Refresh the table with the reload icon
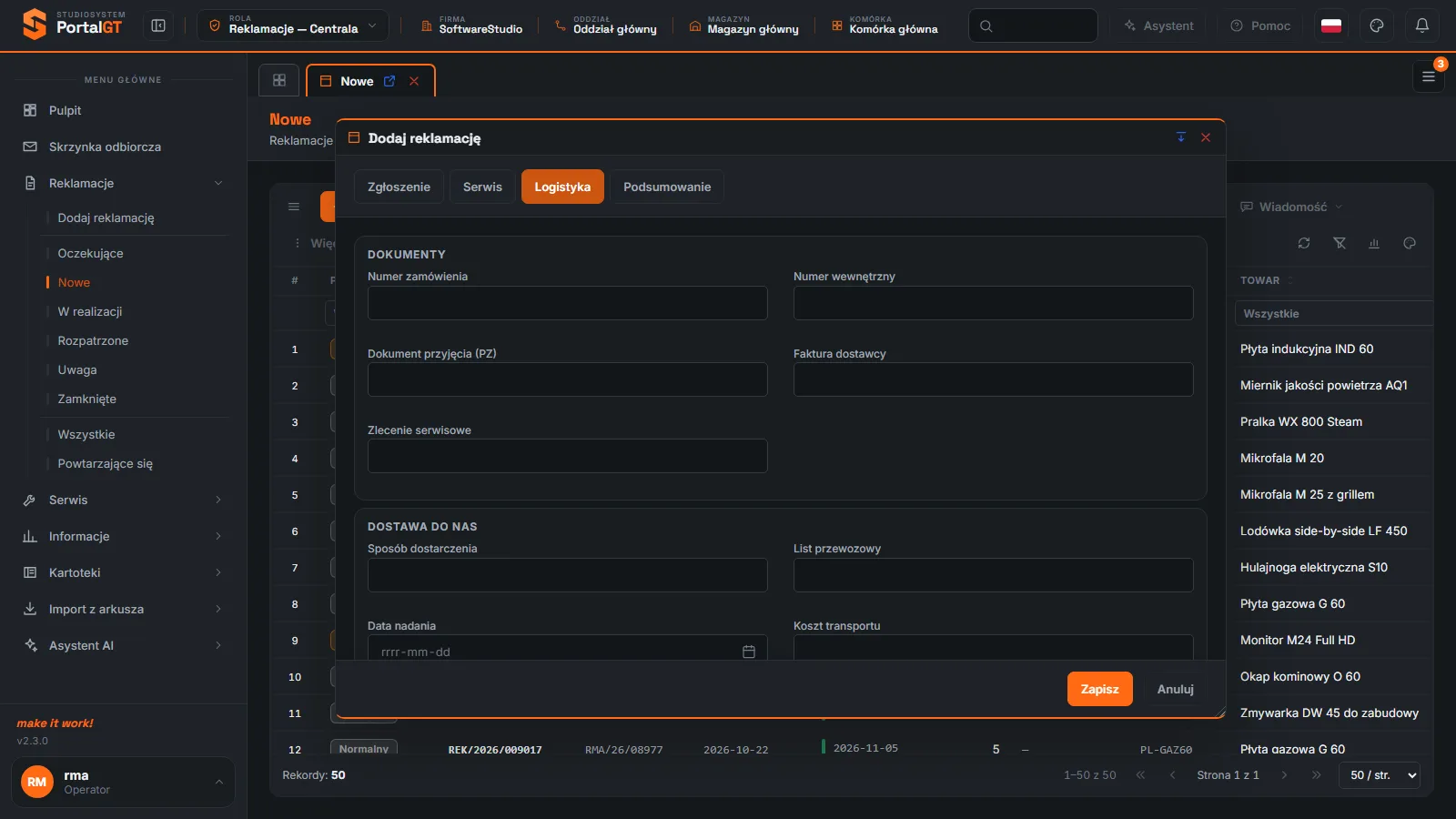The width and height of the screenshot is (1456, 819). tap(1304, 243)
